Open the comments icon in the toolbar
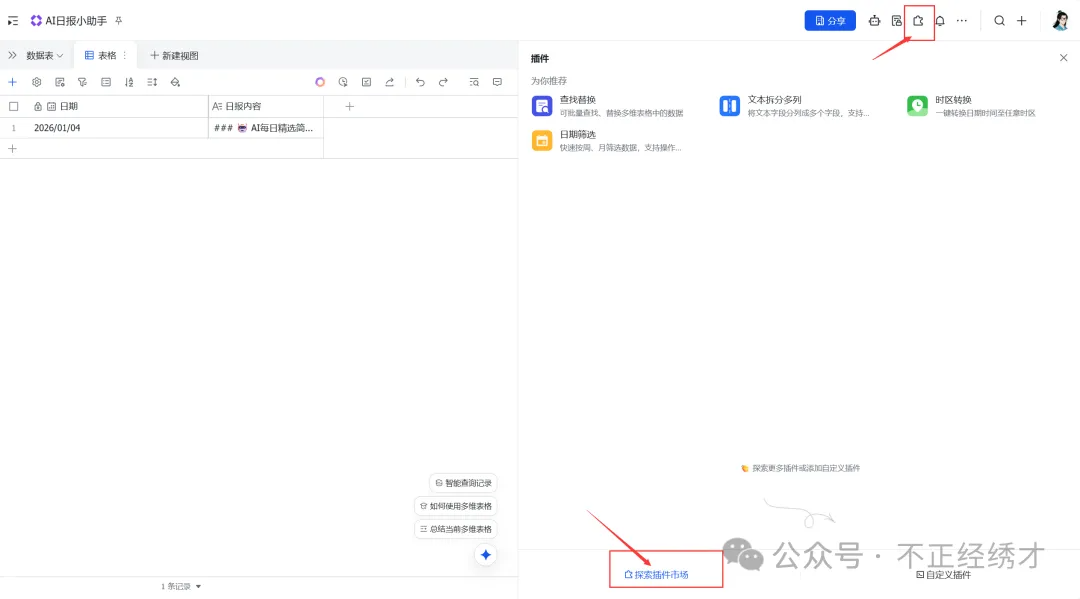1080x599 pixels. click(x=497, y=82)
